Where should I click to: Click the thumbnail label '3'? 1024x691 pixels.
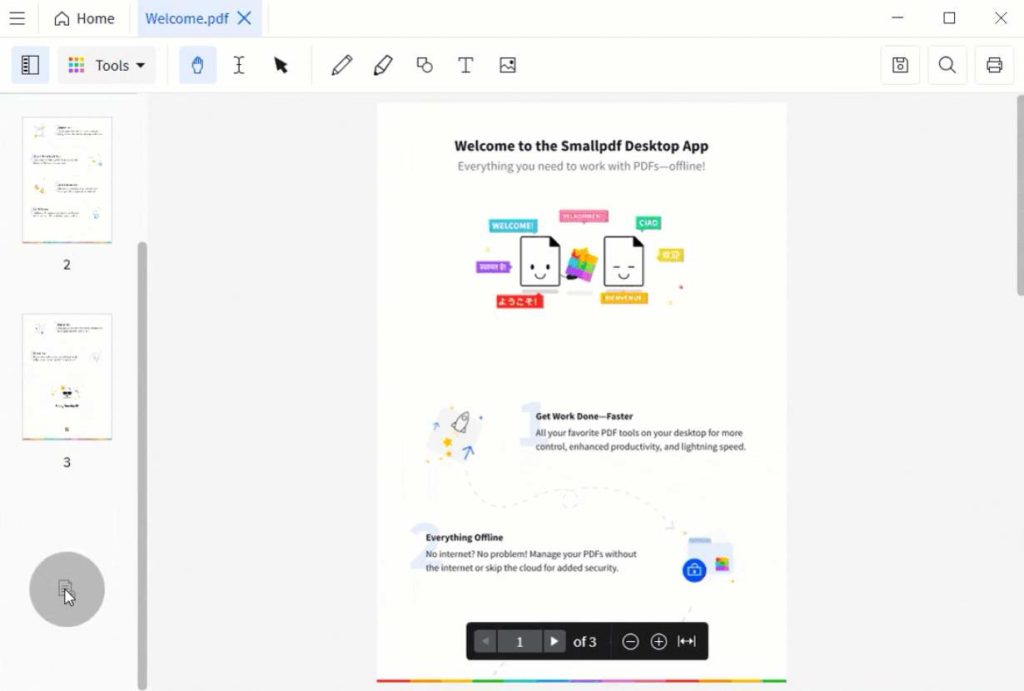click(67, 462)
